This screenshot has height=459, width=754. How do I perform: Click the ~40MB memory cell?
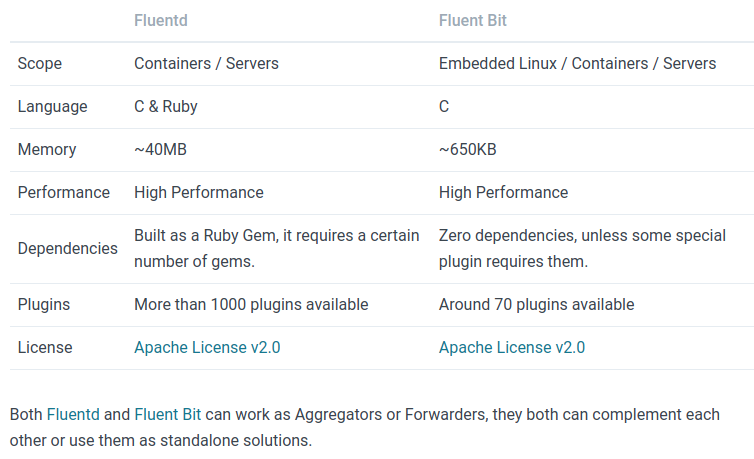point(160,149)
